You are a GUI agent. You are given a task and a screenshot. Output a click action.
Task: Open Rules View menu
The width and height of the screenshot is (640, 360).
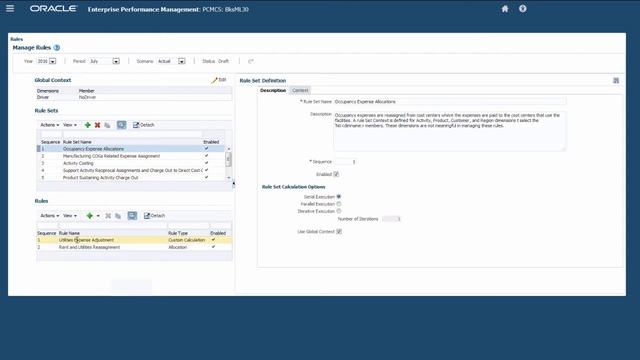click(69, 216)
